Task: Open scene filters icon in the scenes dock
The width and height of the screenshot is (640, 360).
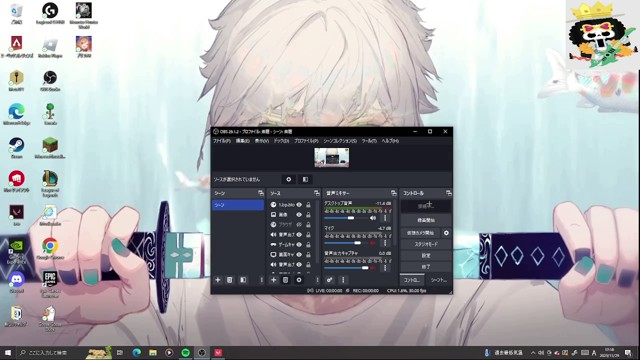Action: pos(243,280)
